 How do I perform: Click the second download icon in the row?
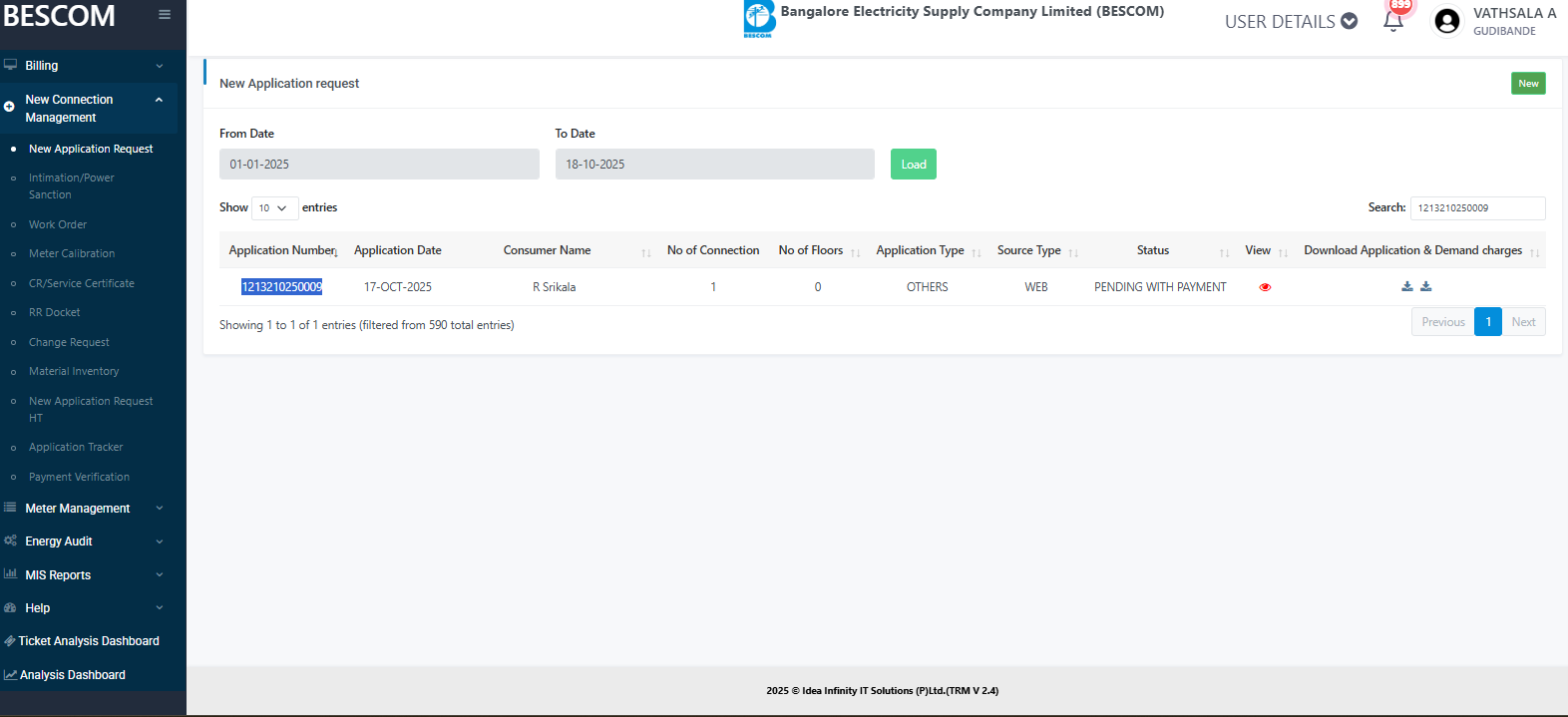[x=1426, y=286]
